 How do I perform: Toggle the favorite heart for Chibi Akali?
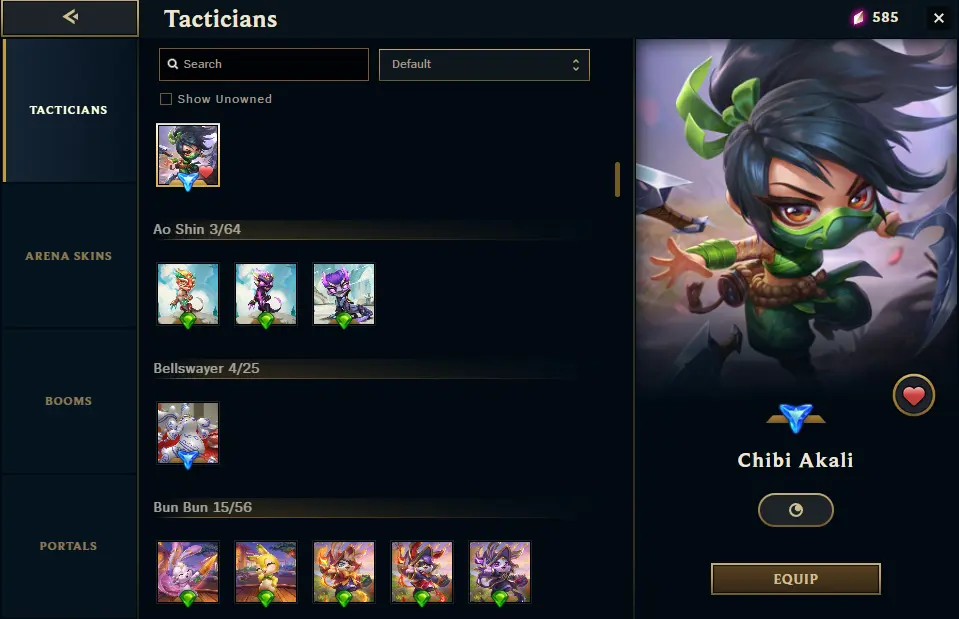click(914, 395)
